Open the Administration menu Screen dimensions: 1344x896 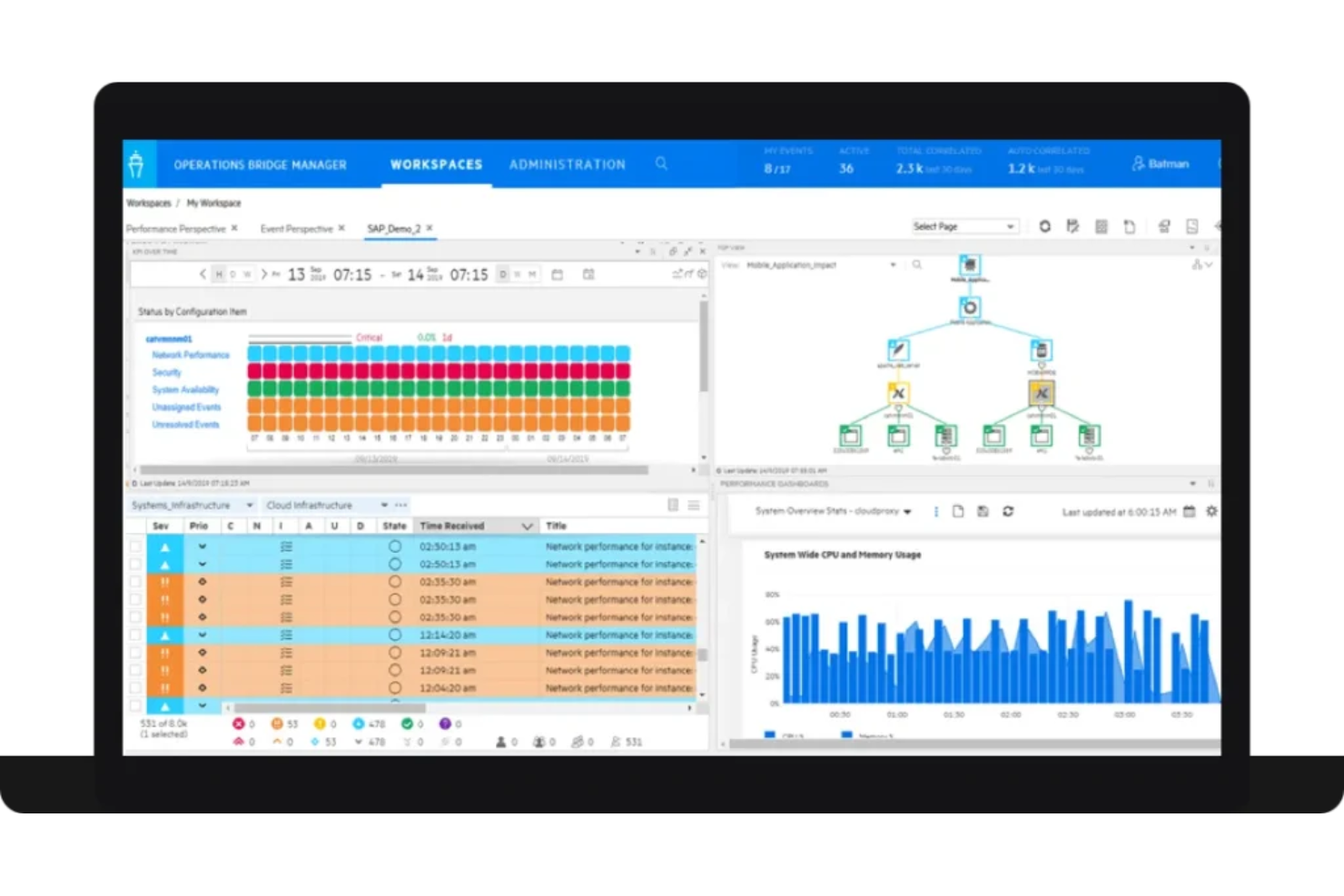[x=568, y=164]
